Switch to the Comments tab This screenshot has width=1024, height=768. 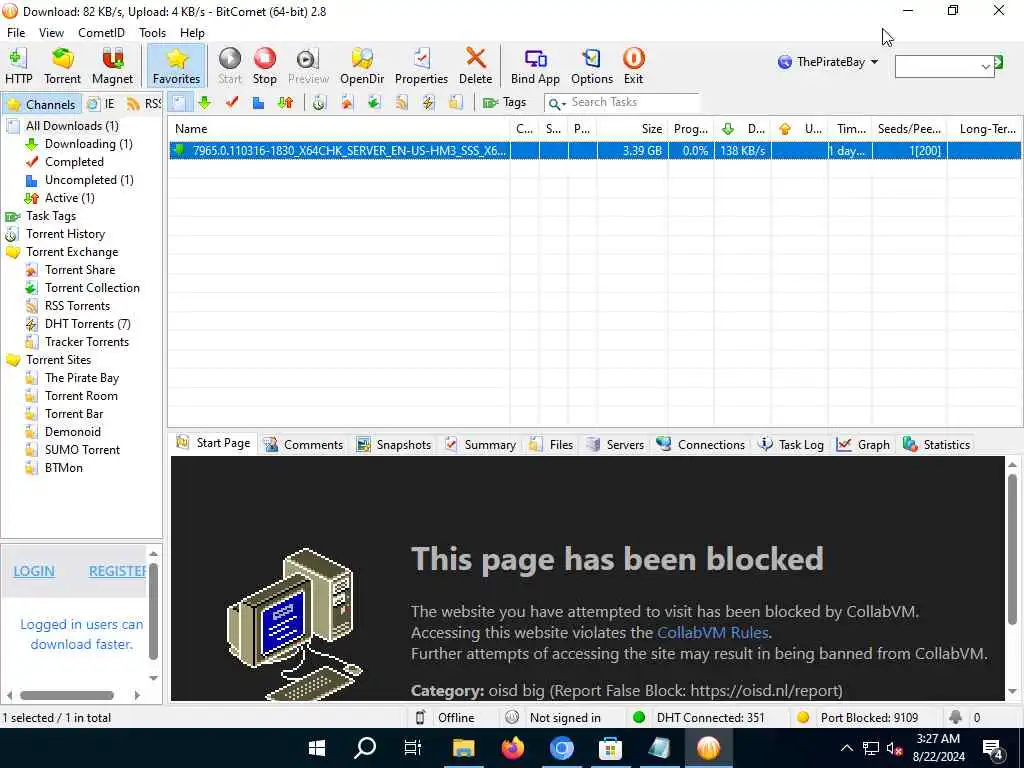tap(303, 445)
